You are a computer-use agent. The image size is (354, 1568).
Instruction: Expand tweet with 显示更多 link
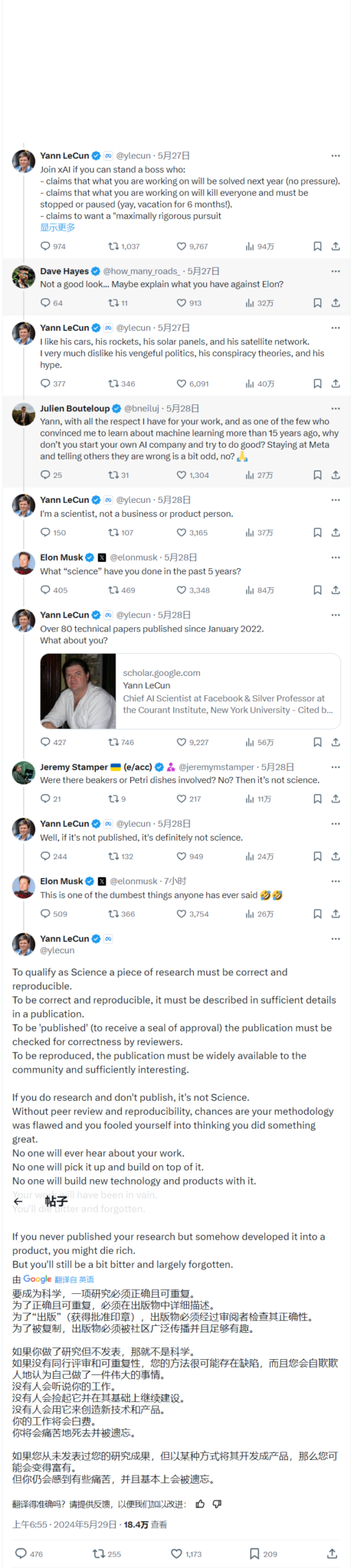57,227
